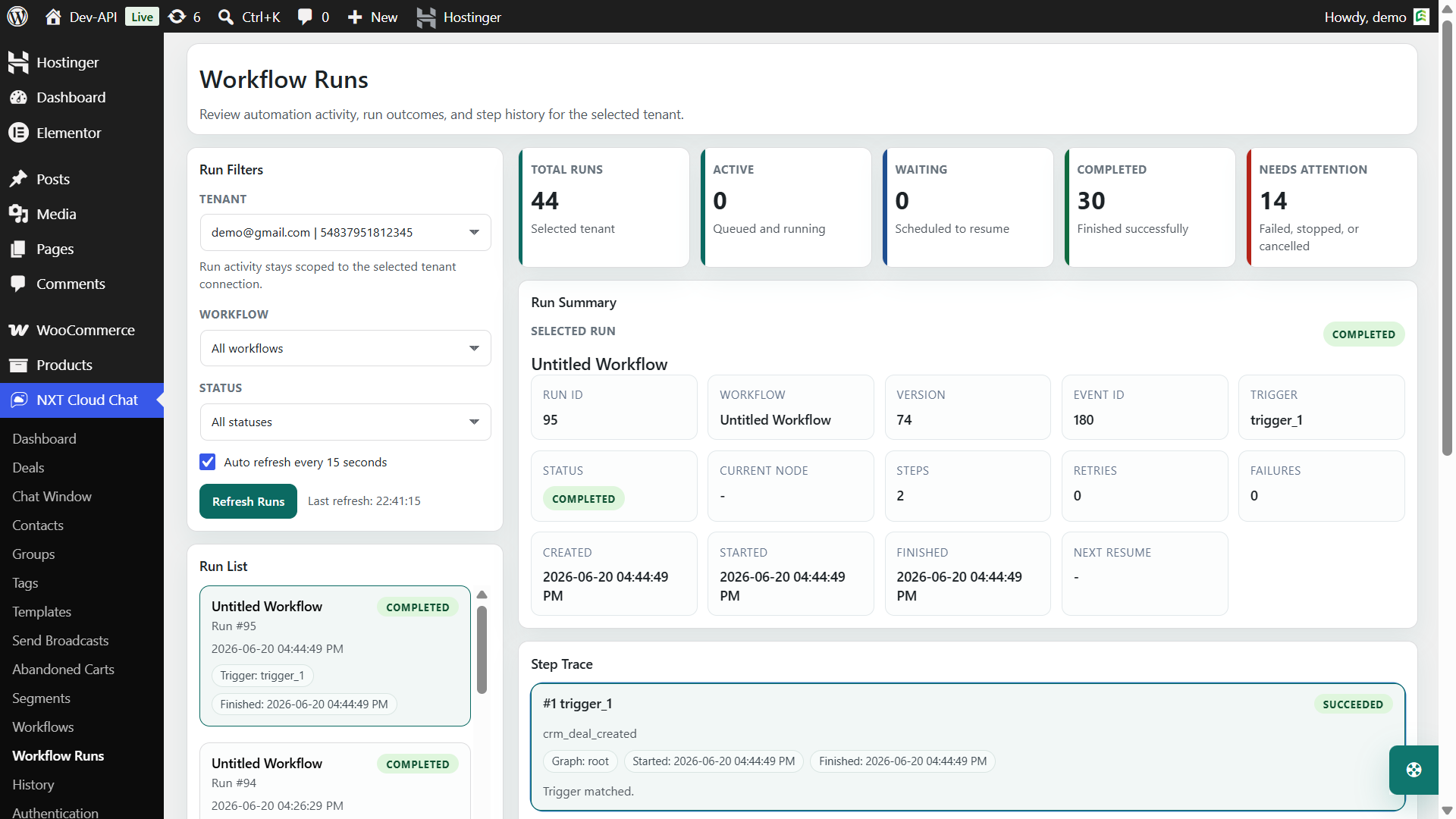Click the Run ID value 95
The height and width of the screenshot is (819, 1456).
point(551,420)
